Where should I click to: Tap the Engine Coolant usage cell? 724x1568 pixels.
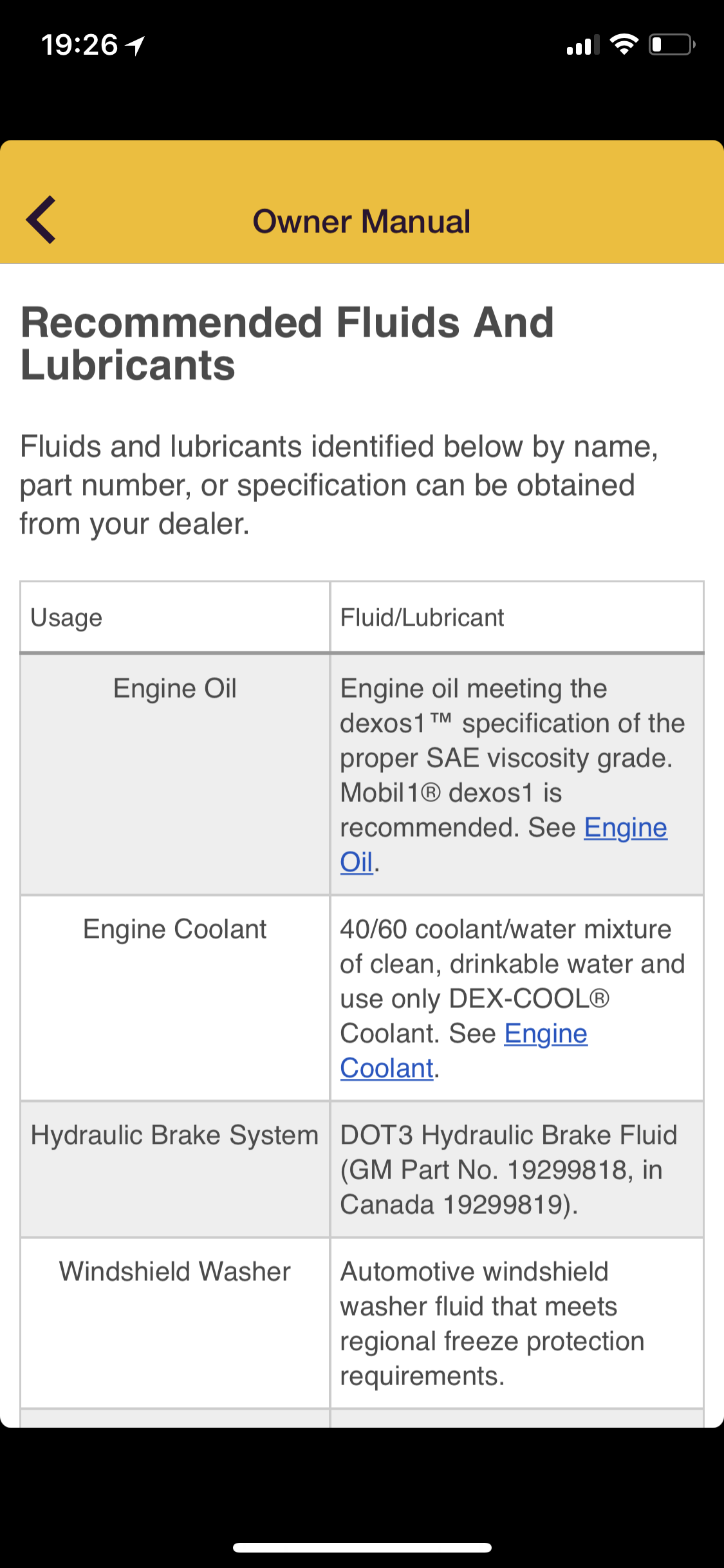click(174, 929)
